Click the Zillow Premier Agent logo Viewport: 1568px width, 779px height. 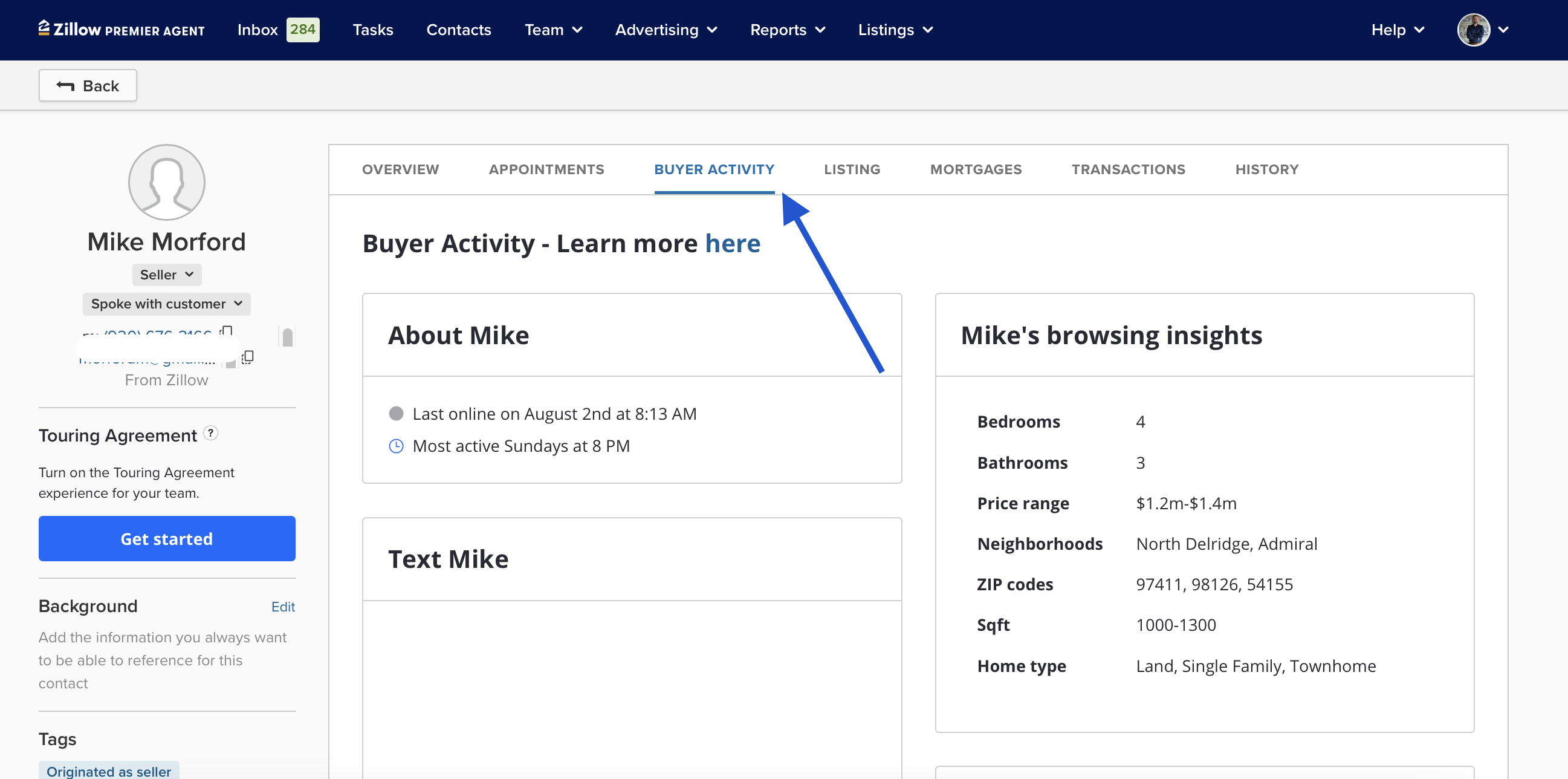tap(121, 29)
